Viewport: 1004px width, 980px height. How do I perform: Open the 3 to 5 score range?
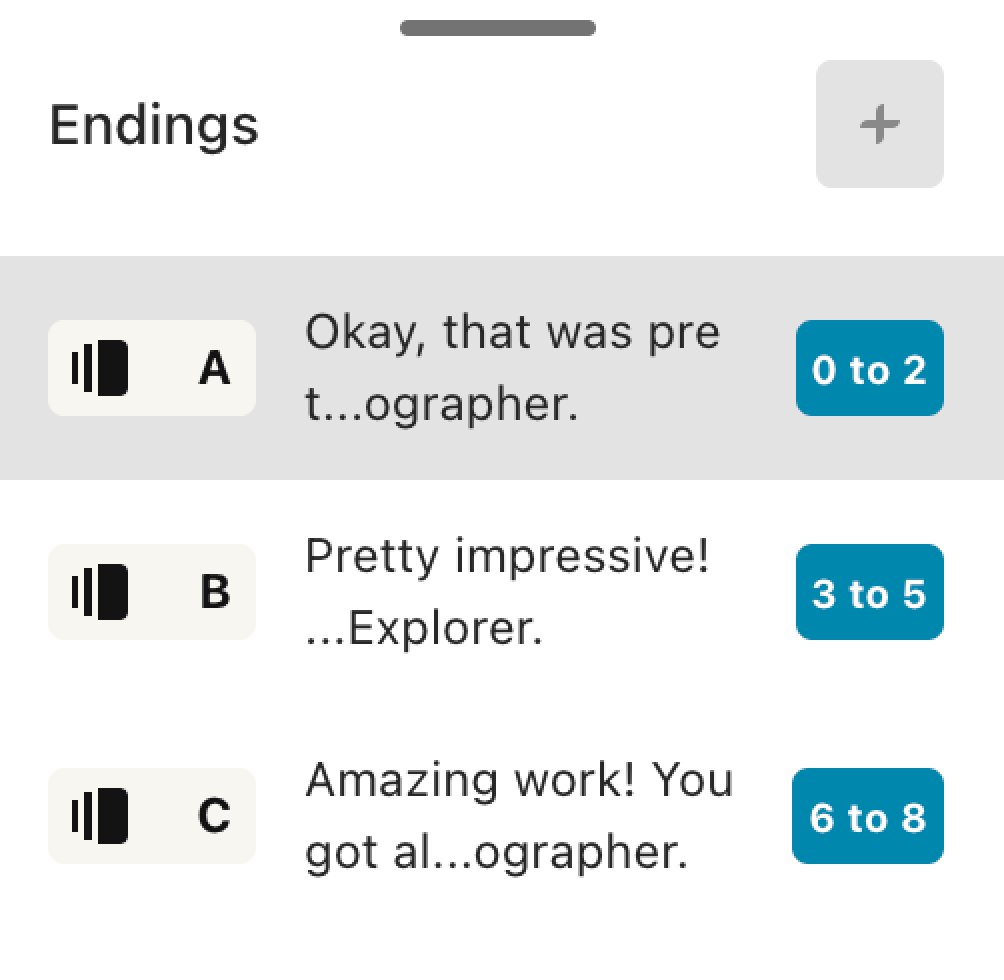pyautogui.click(x=870, y=592)
